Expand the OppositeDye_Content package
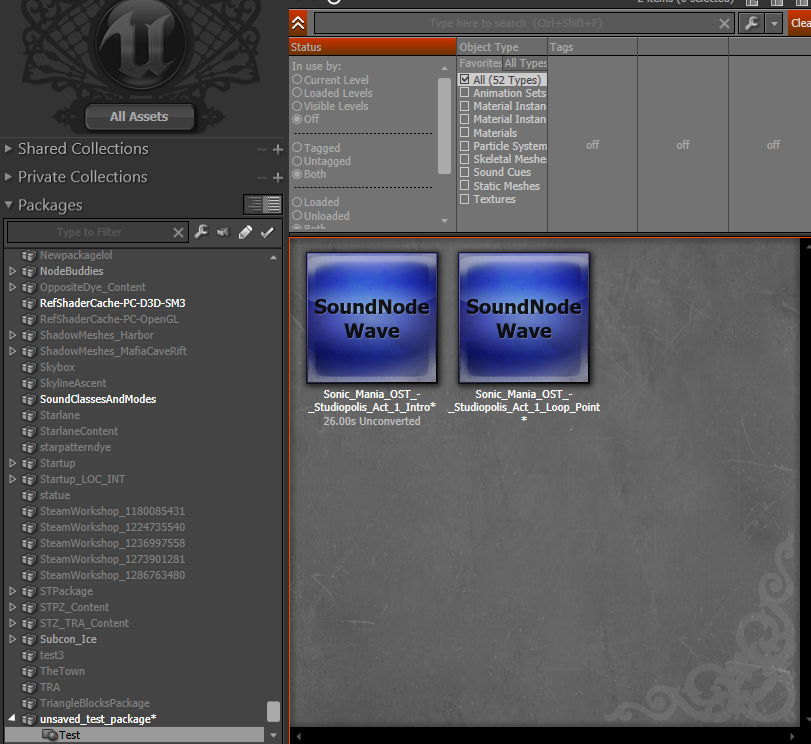This screenshot has height=744, width=811. pos(12,287)
